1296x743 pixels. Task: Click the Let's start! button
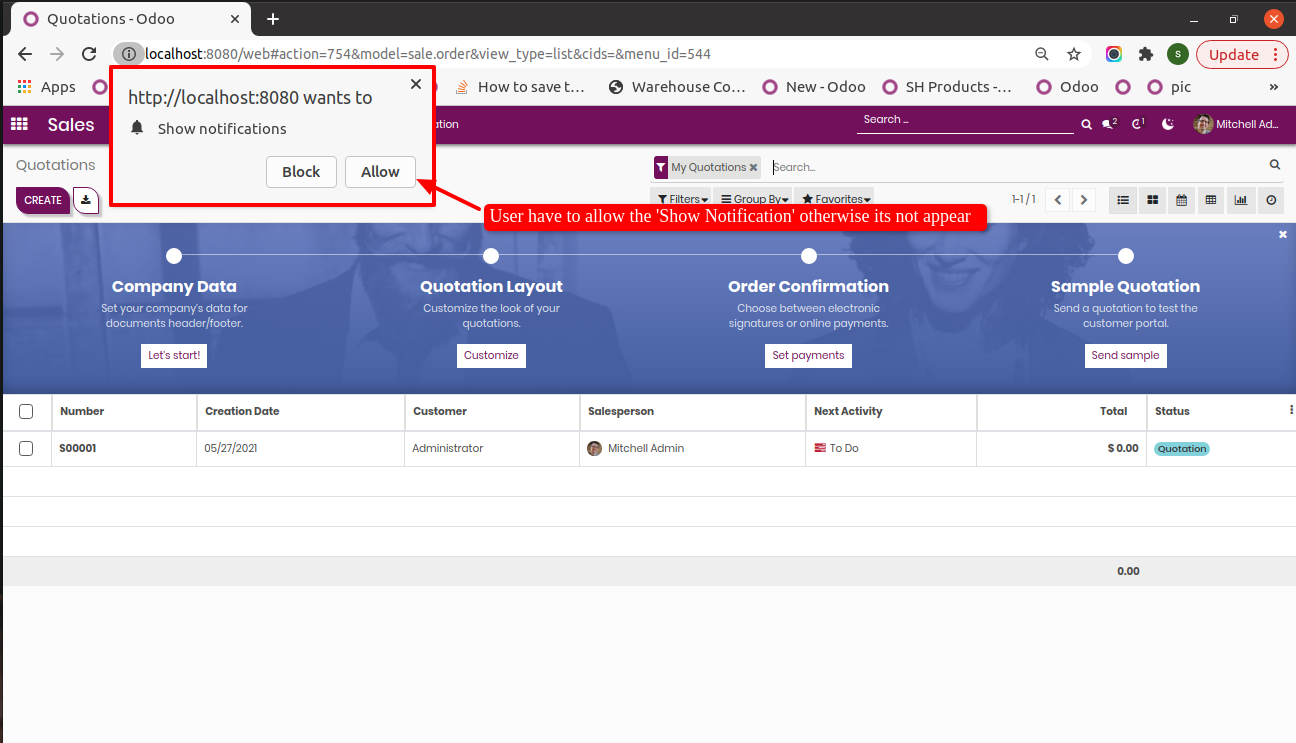point(174,355)
